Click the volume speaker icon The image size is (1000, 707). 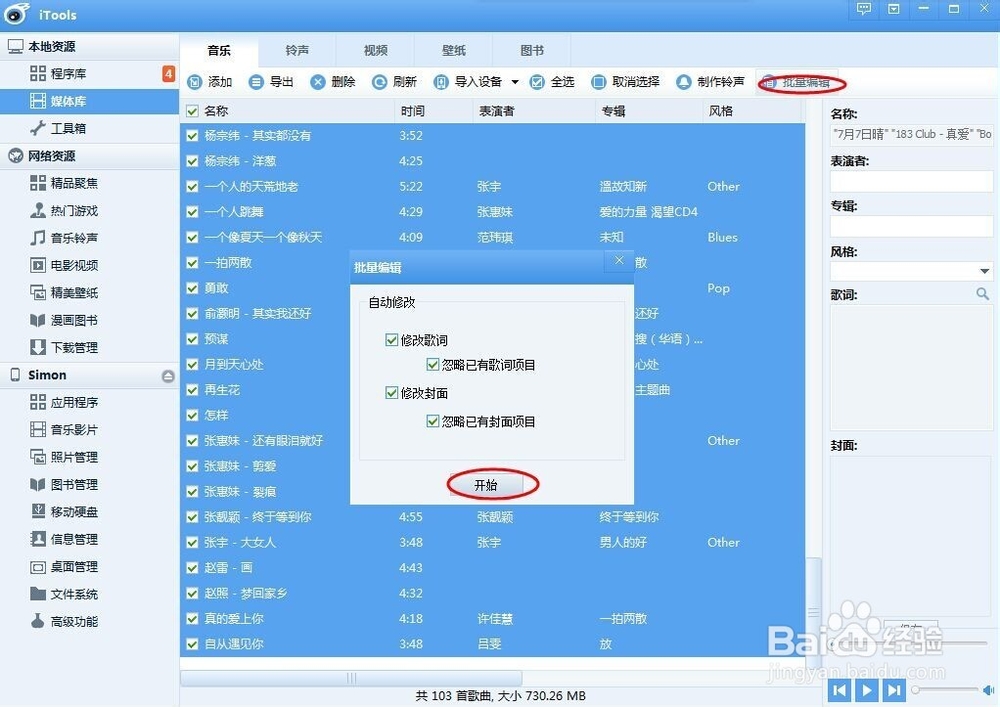(989, 690)
